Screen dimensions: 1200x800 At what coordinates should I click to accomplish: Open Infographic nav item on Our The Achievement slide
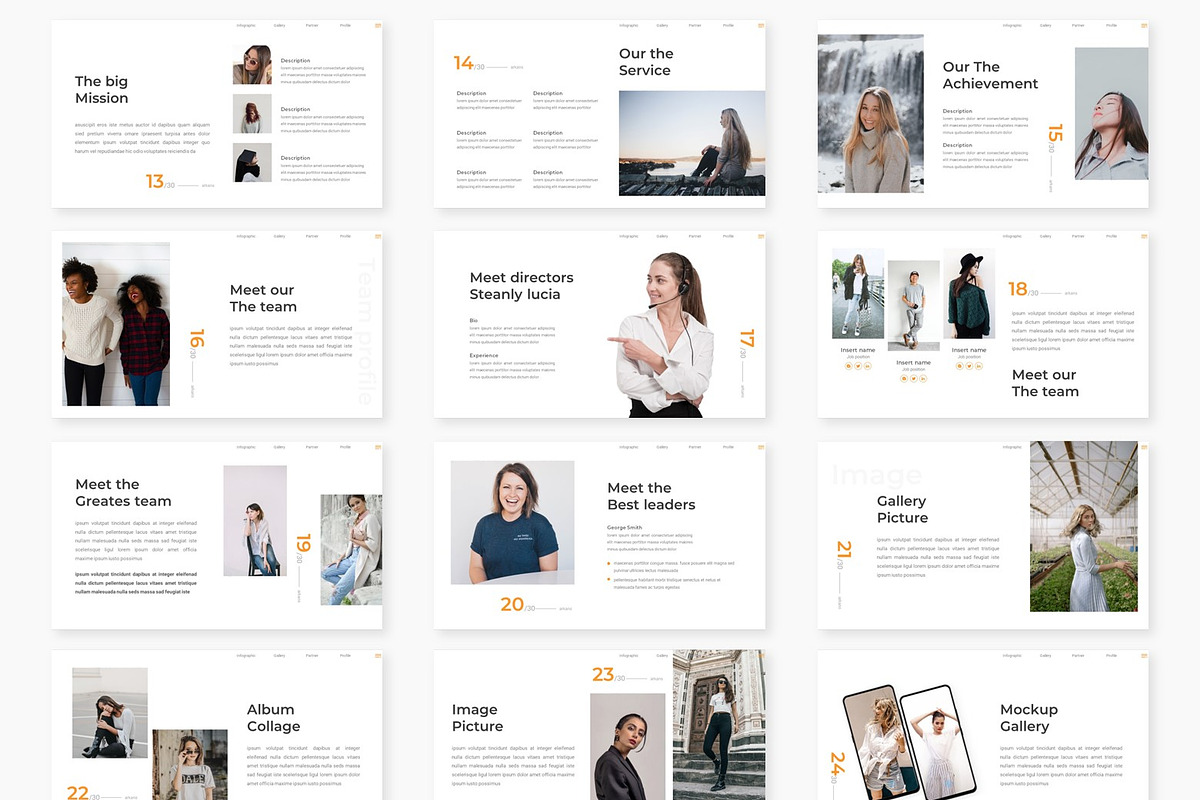coord(1012,26)
